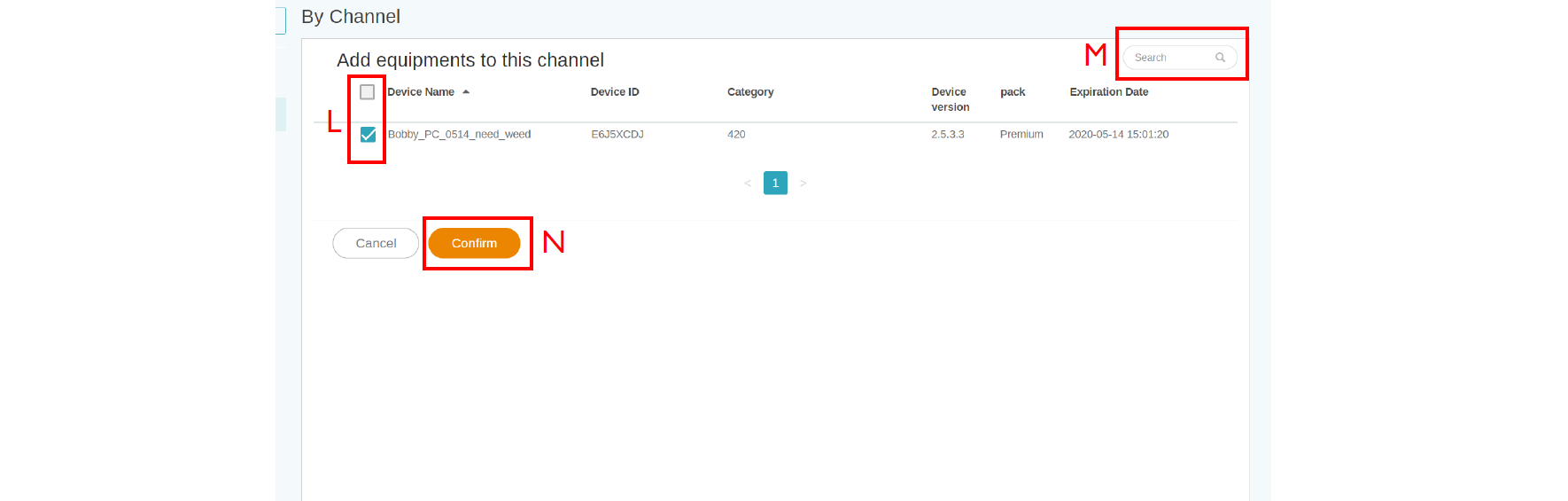Click device name Bobby_PC_0514_need_weed
Screen dimensions: 1568x501
coord(459,135)
